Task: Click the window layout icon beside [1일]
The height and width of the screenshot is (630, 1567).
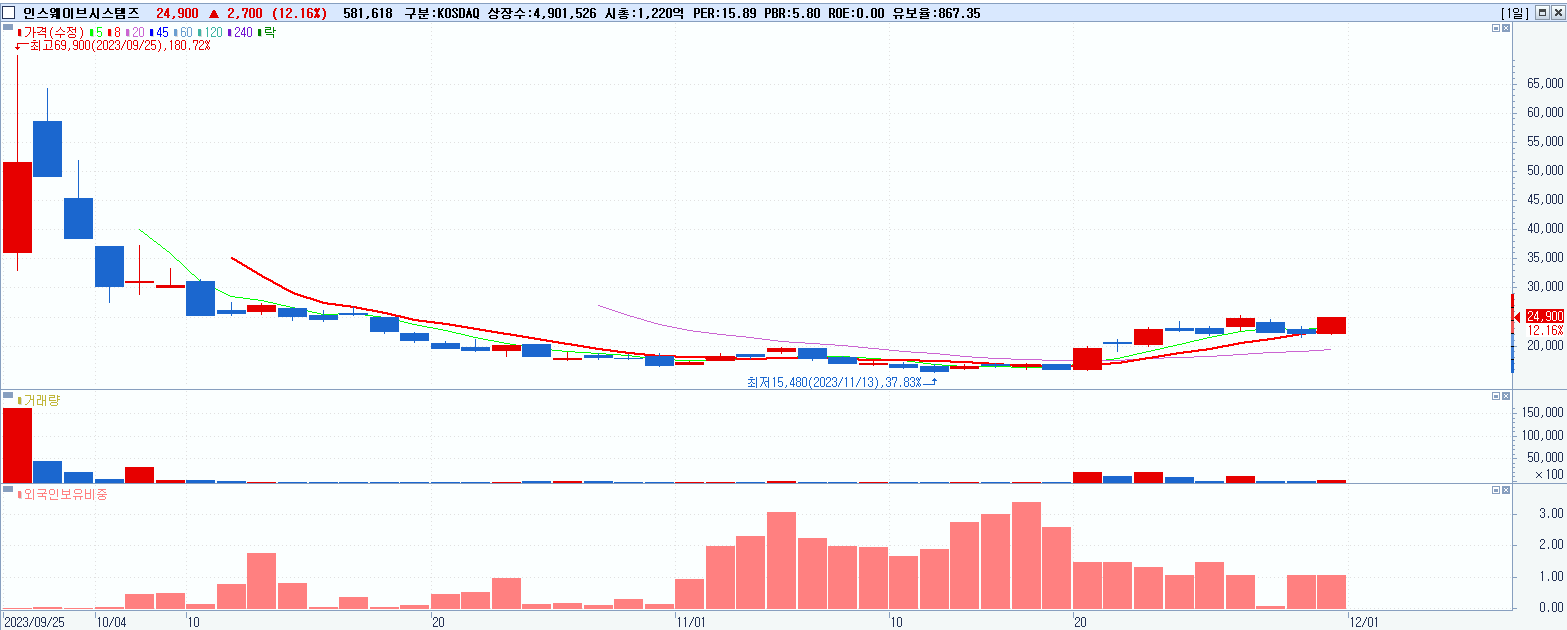Action: click(x=1542, y=13)
